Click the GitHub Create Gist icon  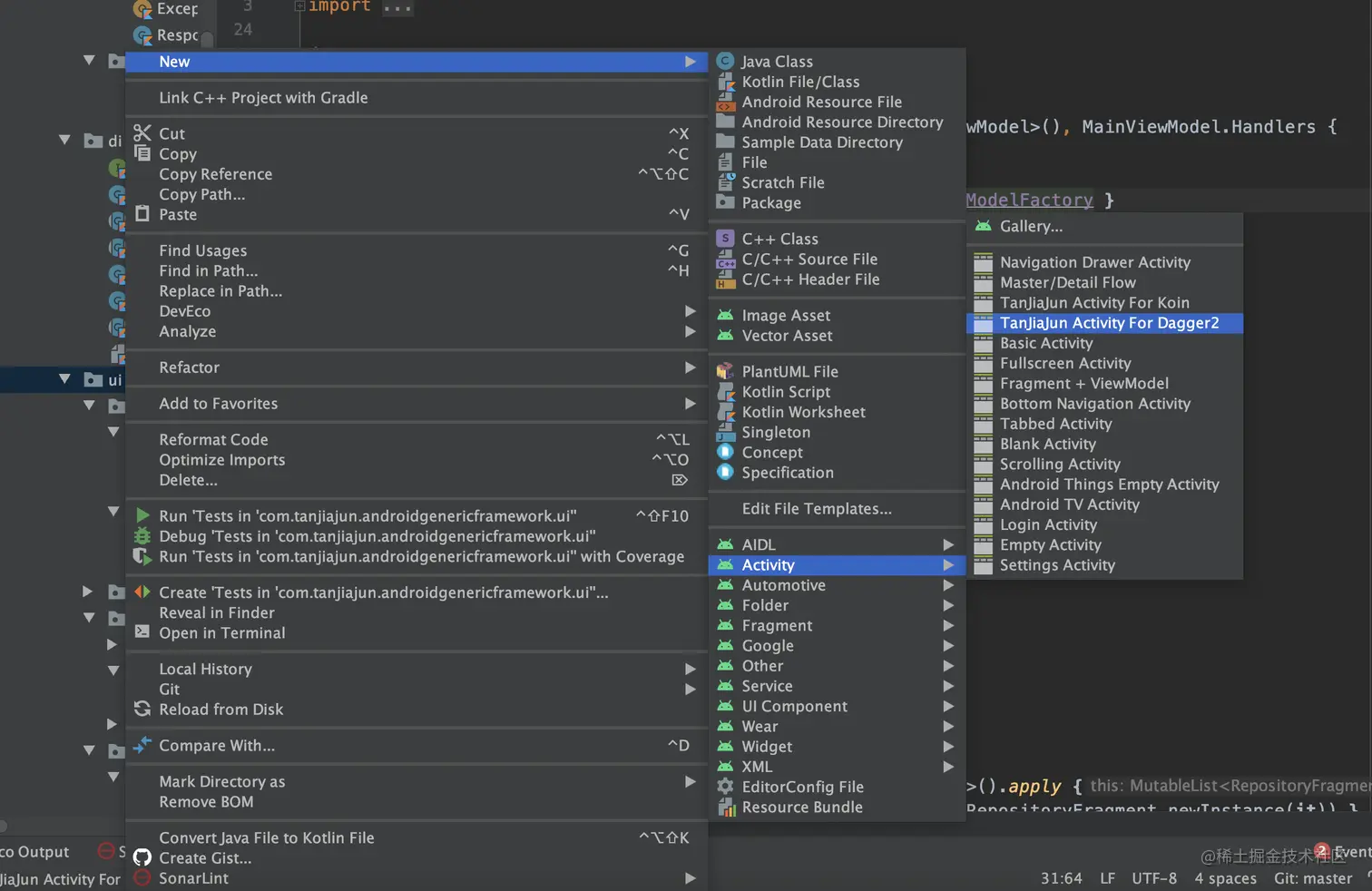[142, 857]
